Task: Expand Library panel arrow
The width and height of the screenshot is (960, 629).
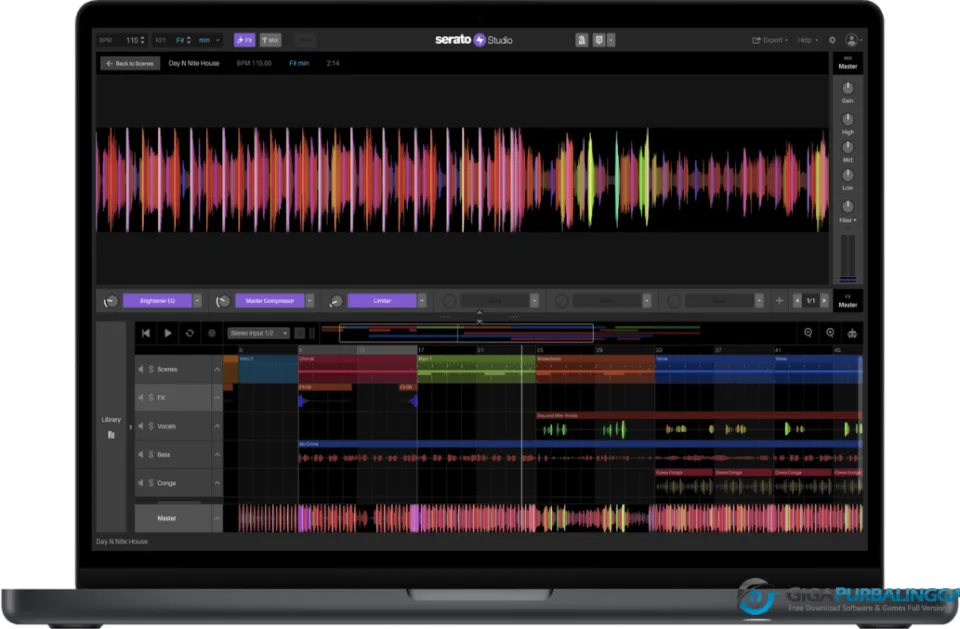Action: tap(130, 427)
